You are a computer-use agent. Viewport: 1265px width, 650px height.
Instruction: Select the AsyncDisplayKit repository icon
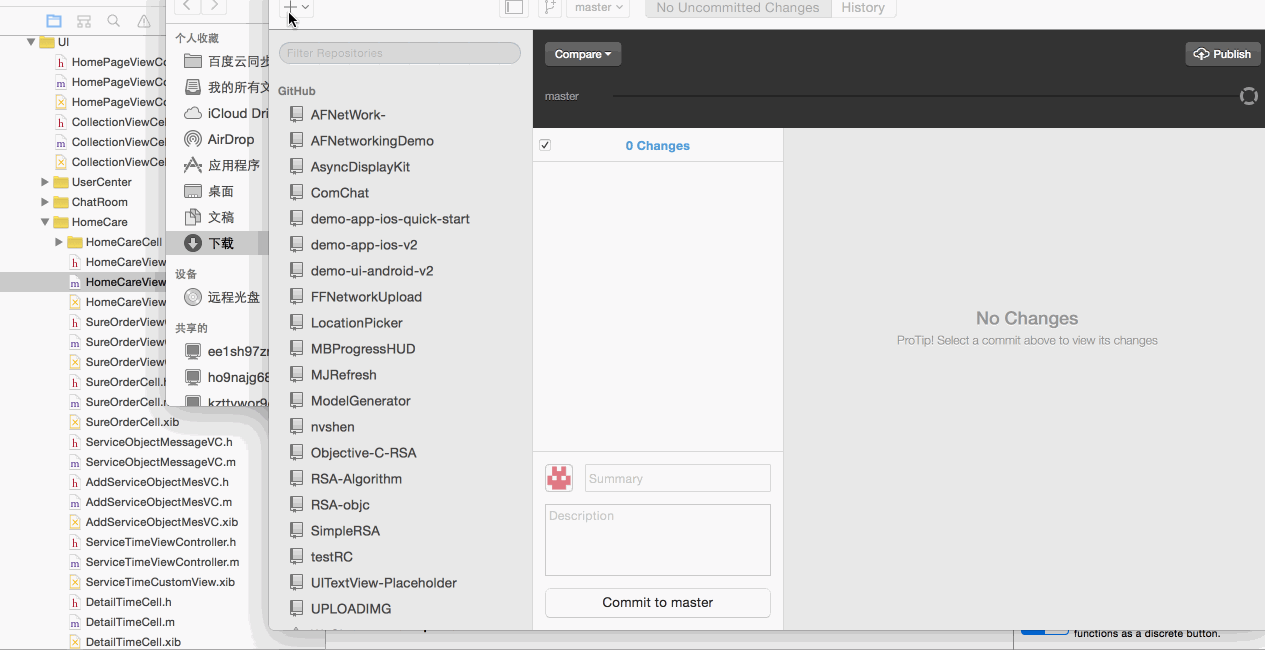296,167
